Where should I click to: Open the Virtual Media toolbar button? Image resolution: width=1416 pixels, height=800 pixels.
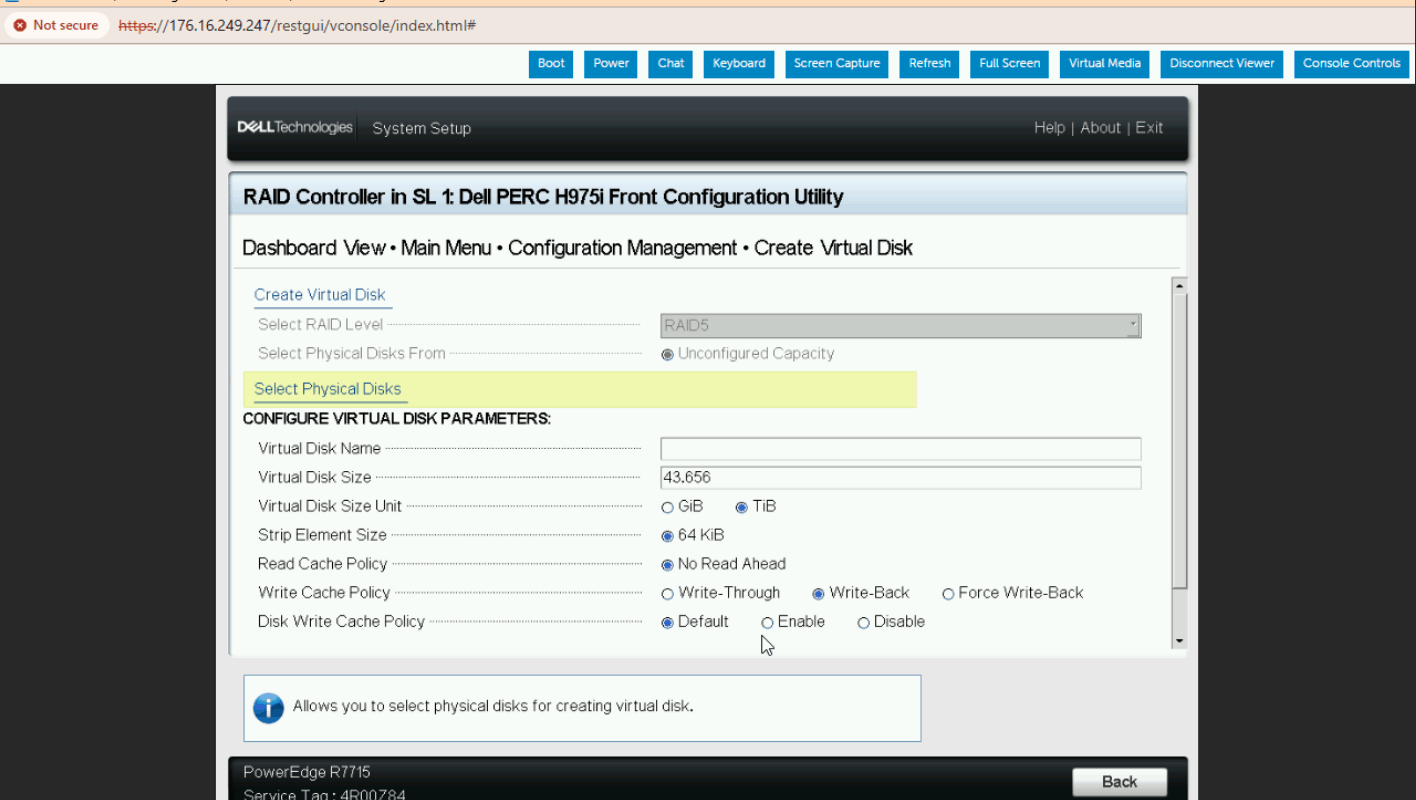point(1104,63)
